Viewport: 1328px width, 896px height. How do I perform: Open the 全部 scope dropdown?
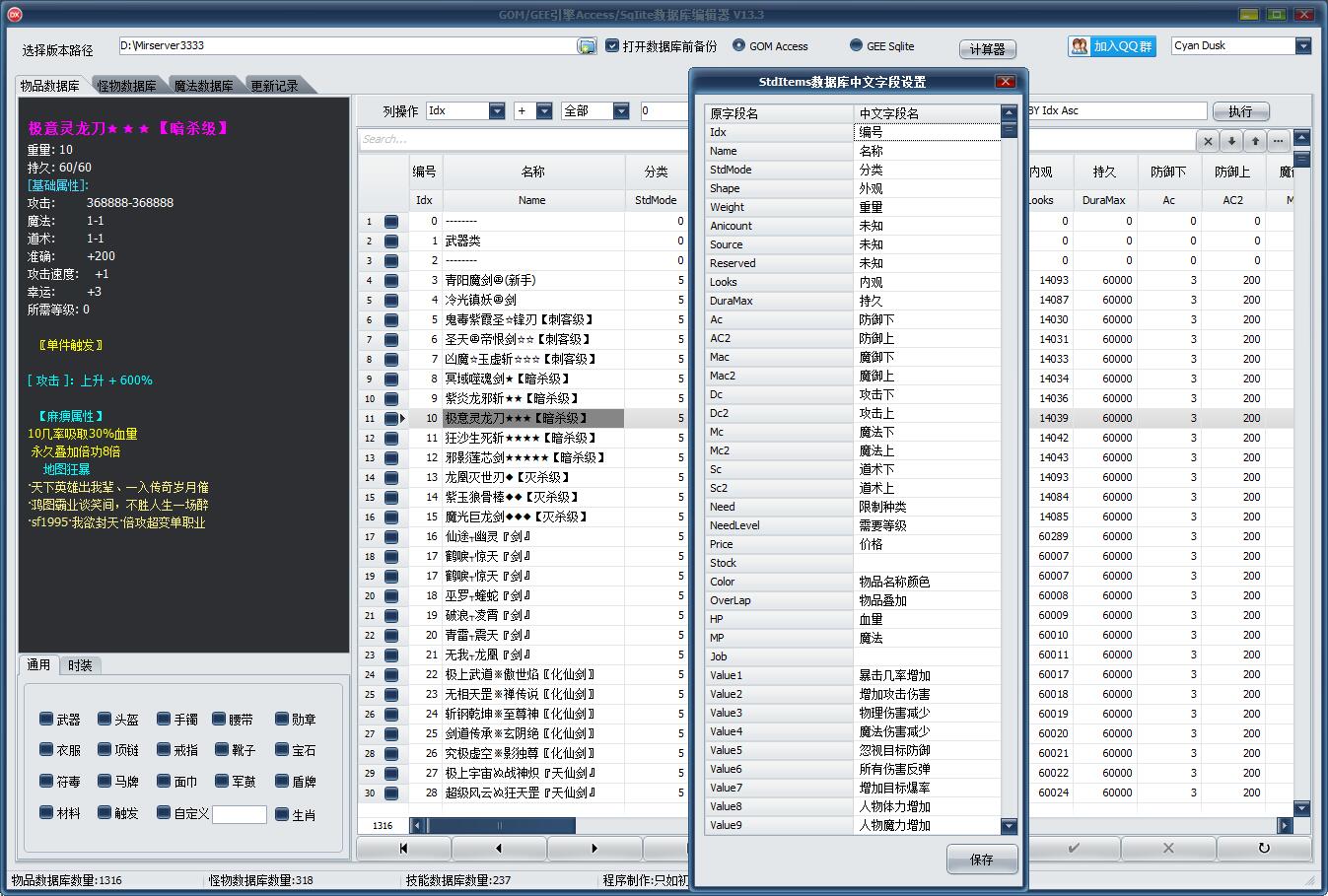tap(621, 111)
